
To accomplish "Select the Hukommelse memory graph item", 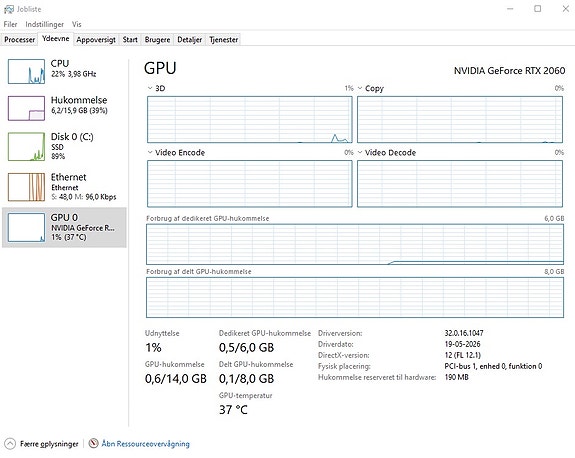I will click(x=64, y=108).
